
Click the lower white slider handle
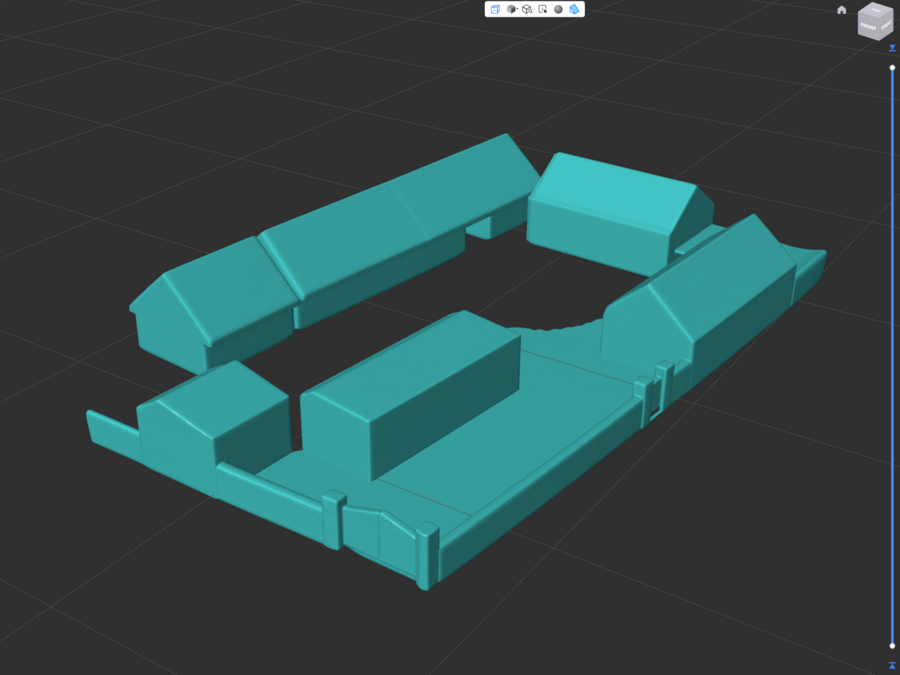892,646
